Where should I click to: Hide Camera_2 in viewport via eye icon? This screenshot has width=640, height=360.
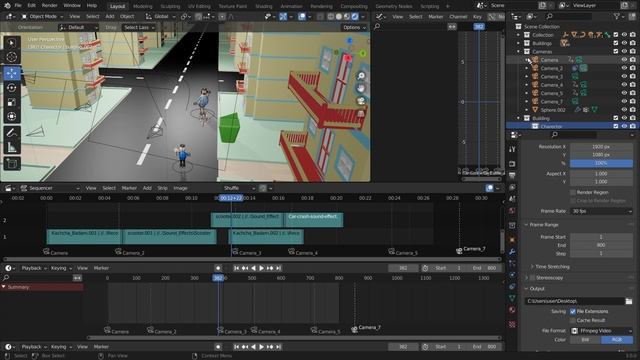624,68
